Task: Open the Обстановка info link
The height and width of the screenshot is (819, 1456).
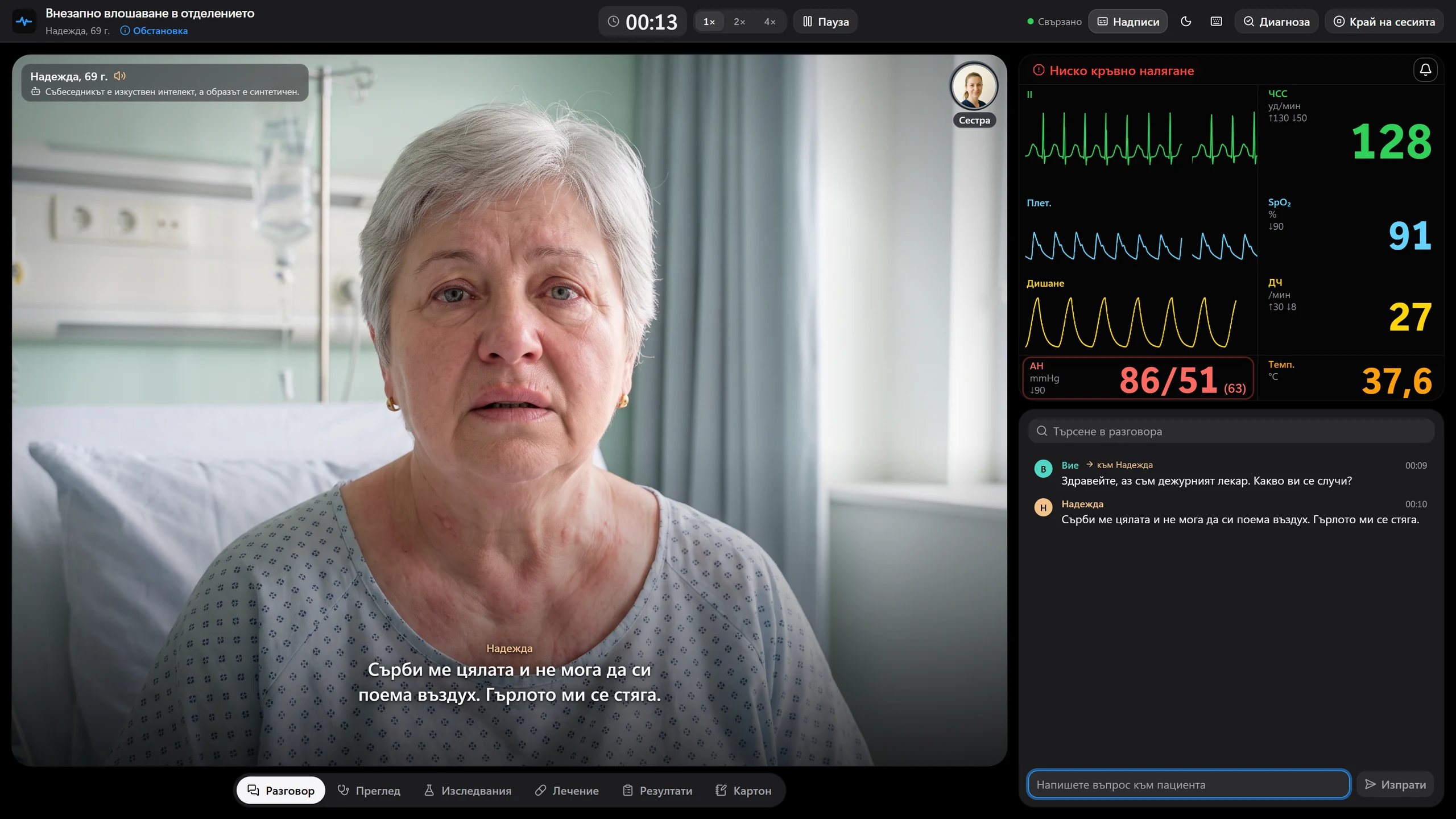Action: [154, 31]
